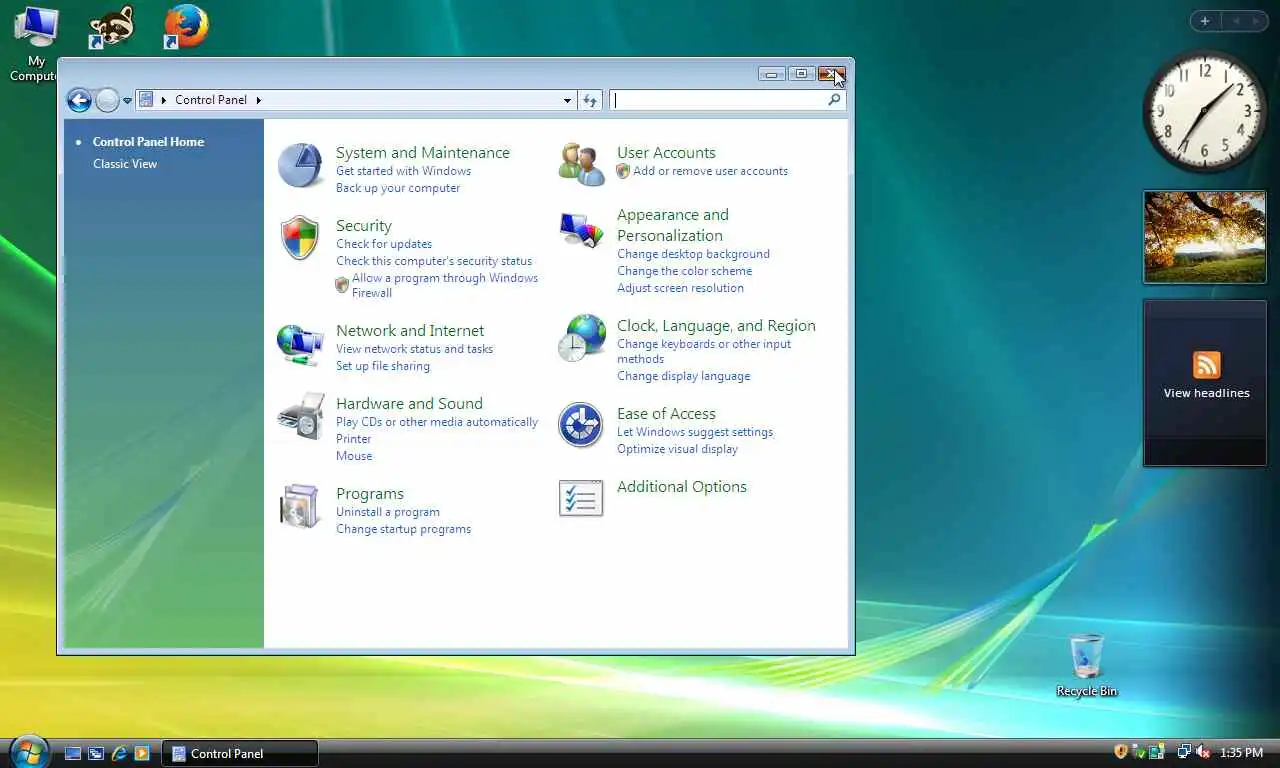The width and height of the screenshot is (1280, 768).
Task: Click Show Desktop in Quick Launch
Action: 73,753
